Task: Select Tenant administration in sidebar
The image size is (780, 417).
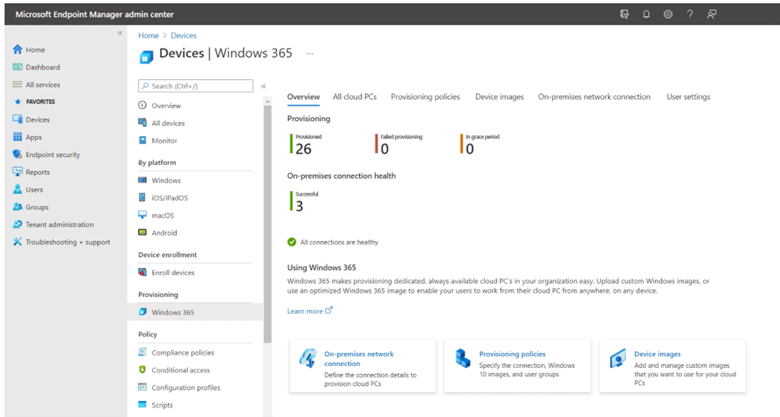Action: click(59, 224)
